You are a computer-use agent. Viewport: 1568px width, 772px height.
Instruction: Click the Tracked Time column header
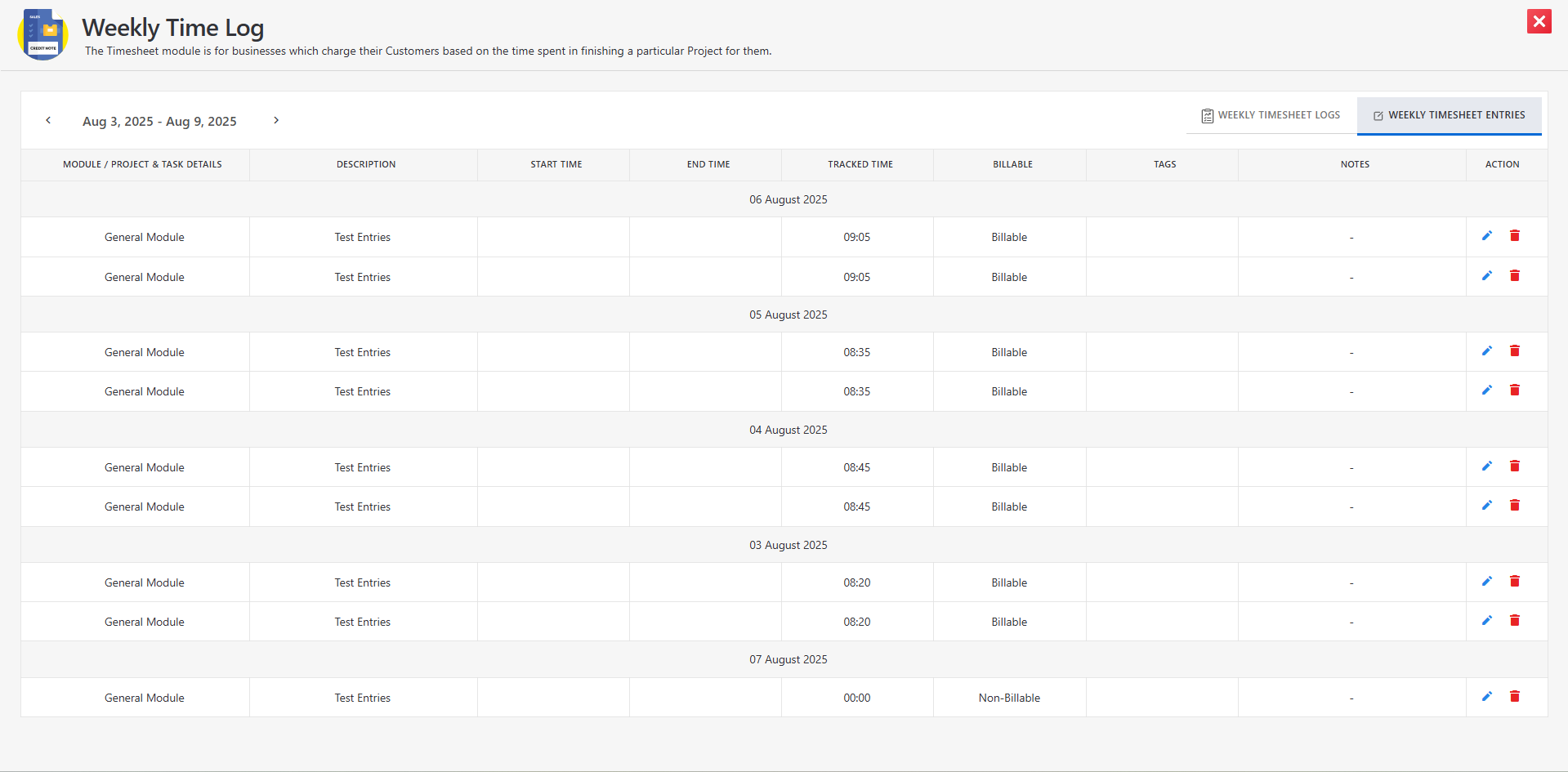point(860,164)
